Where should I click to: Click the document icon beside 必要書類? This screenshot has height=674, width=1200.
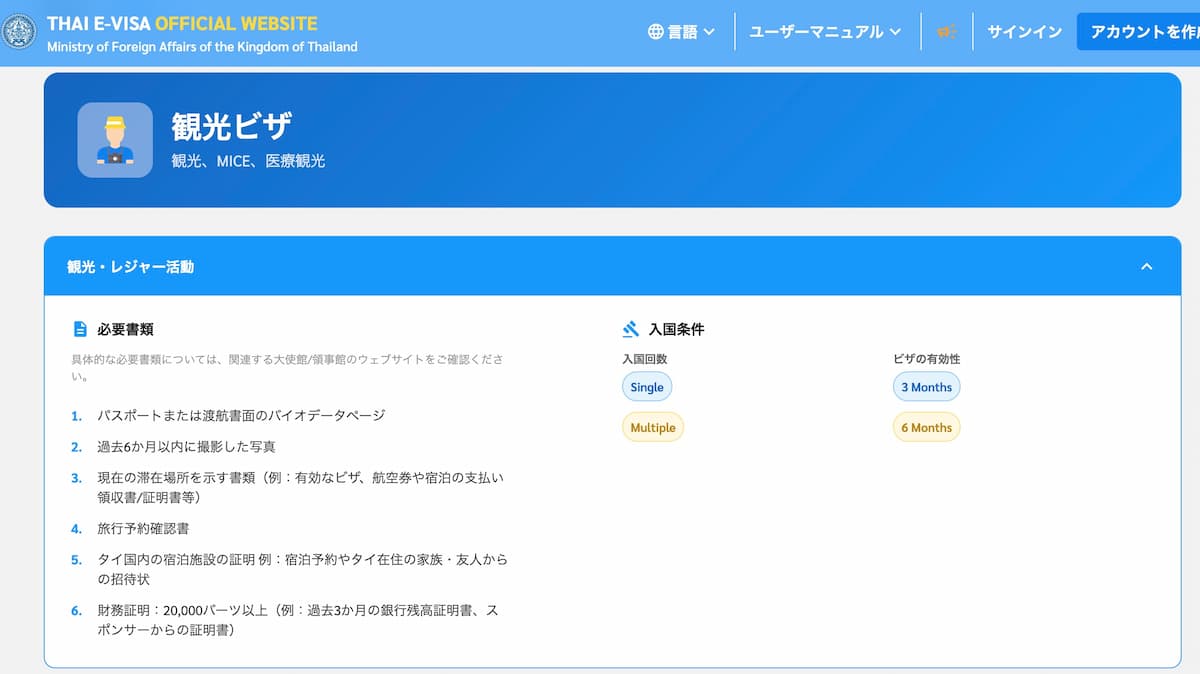81,329
